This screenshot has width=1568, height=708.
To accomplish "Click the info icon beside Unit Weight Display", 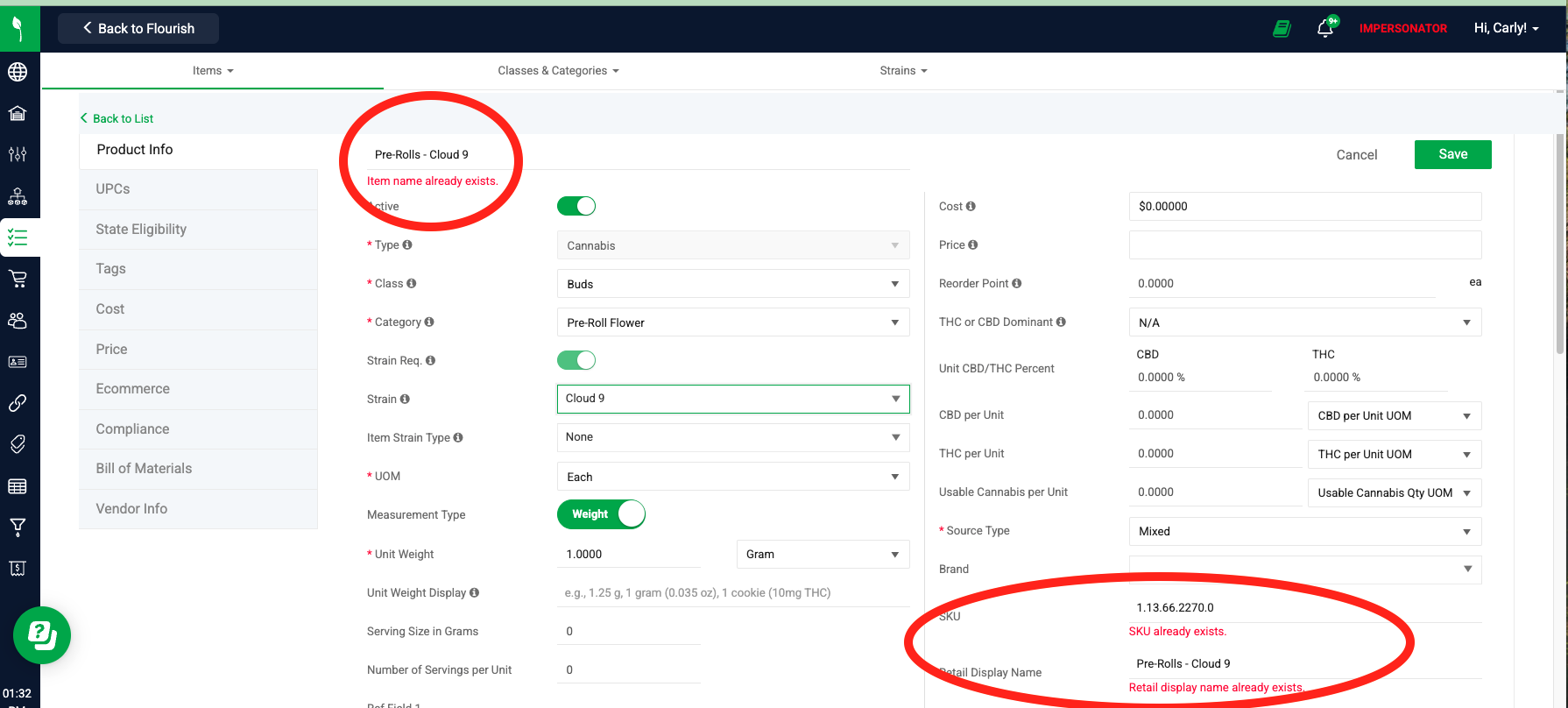I will 474,592.
